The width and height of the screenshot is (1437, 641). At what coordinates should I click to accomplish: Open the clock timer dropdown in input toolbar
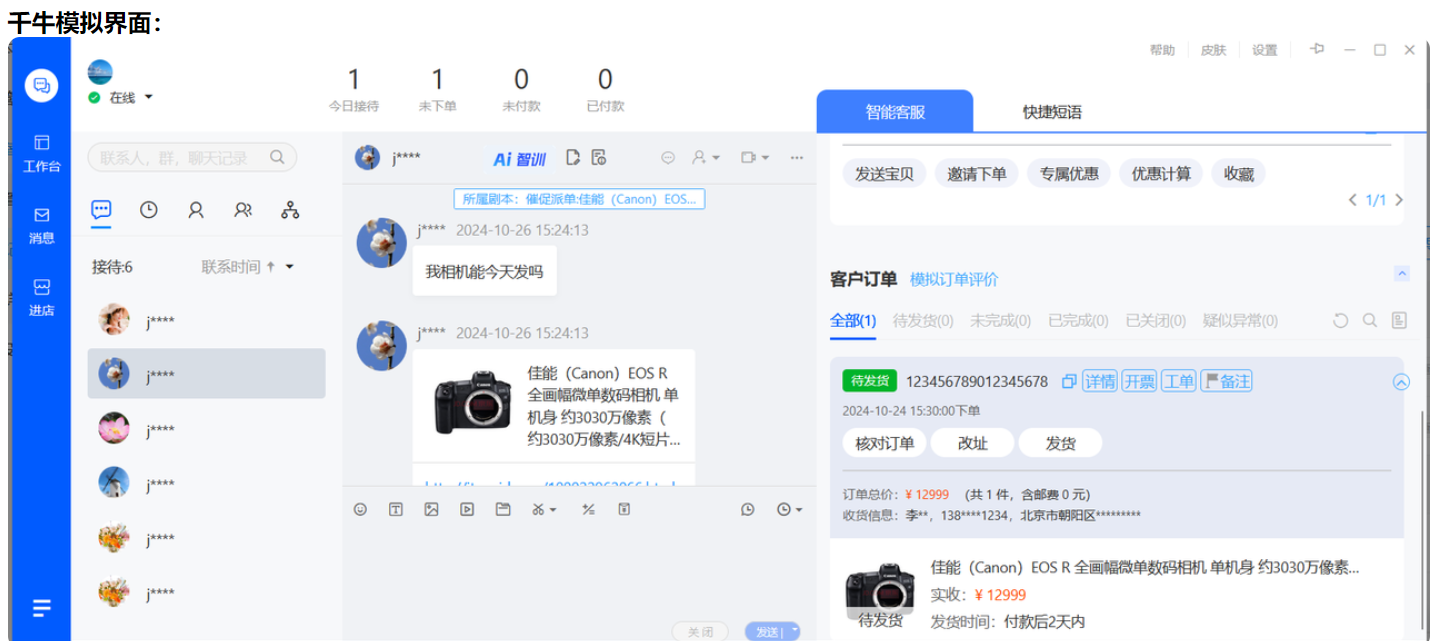789,509
